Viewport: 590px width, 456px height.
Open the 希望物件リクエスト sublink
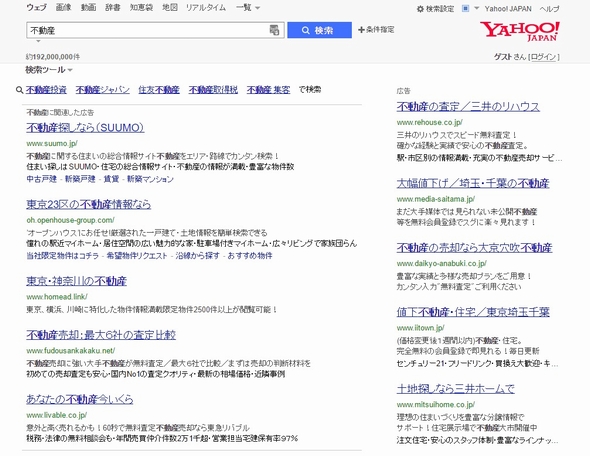click(137, 256)
